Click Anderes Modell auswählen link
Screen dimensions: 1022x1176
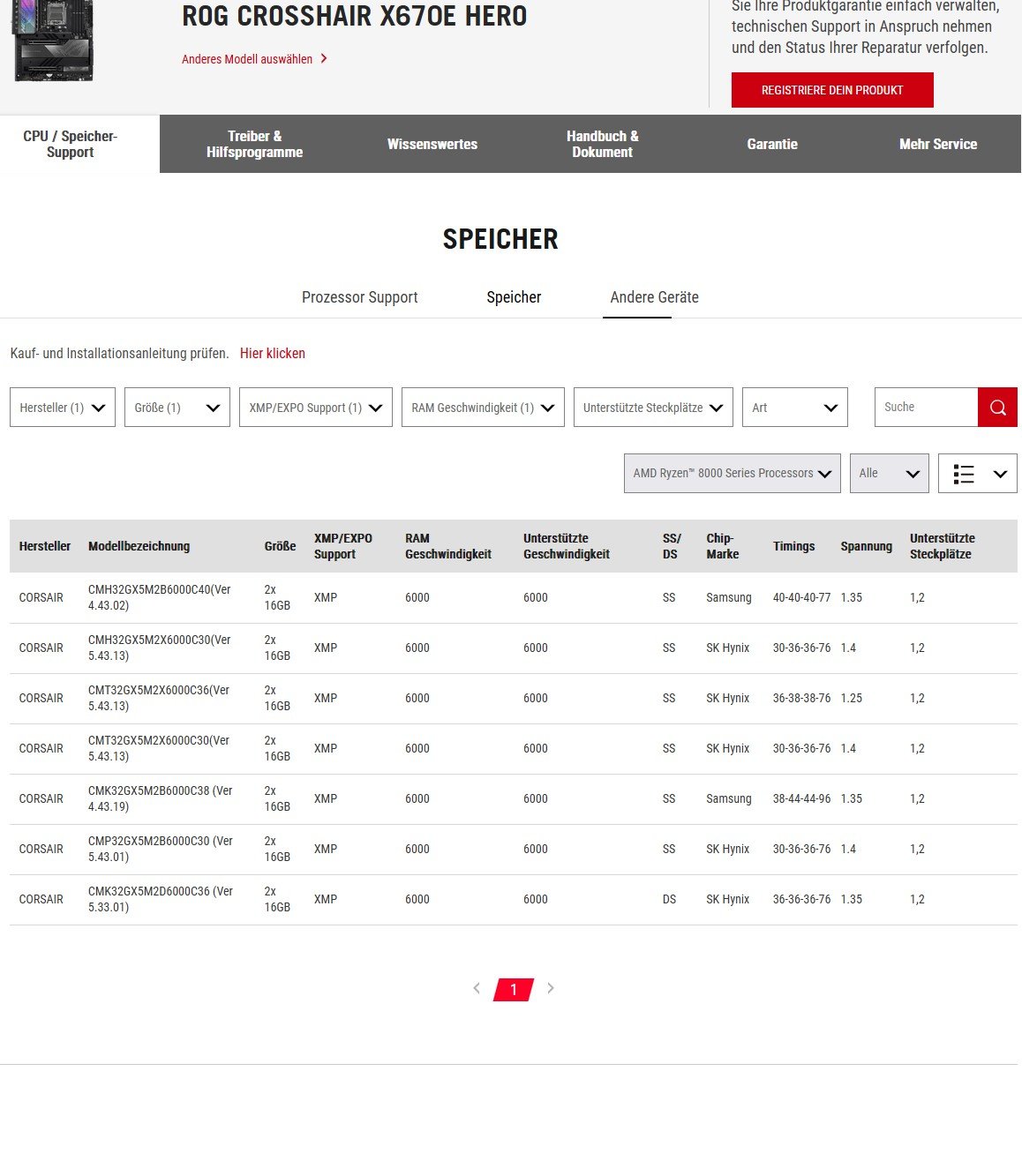(254, 59)
